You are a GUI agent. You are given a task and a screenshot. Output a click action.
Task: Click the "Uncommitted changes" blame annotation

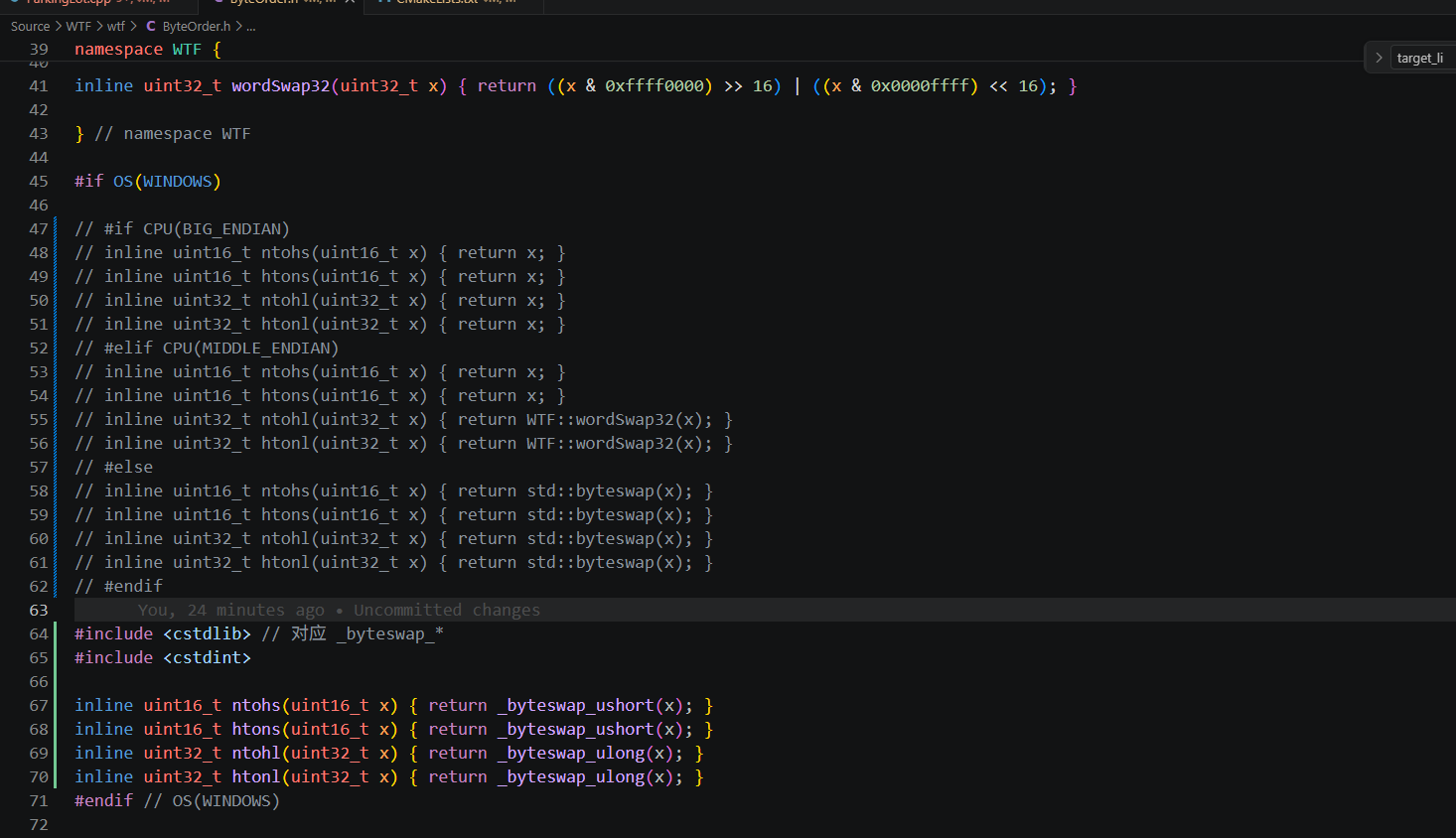(x=447, y=611)
